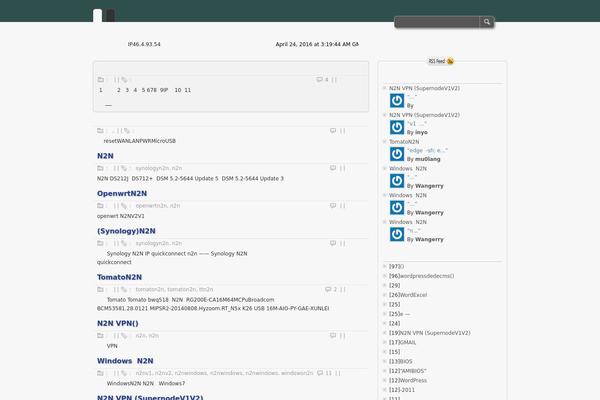The width and height of the screenshot is (600, 400).
Task: Open the N2N VPN (SupernodeV1V2) post title in main column
Action: (150, 397)
